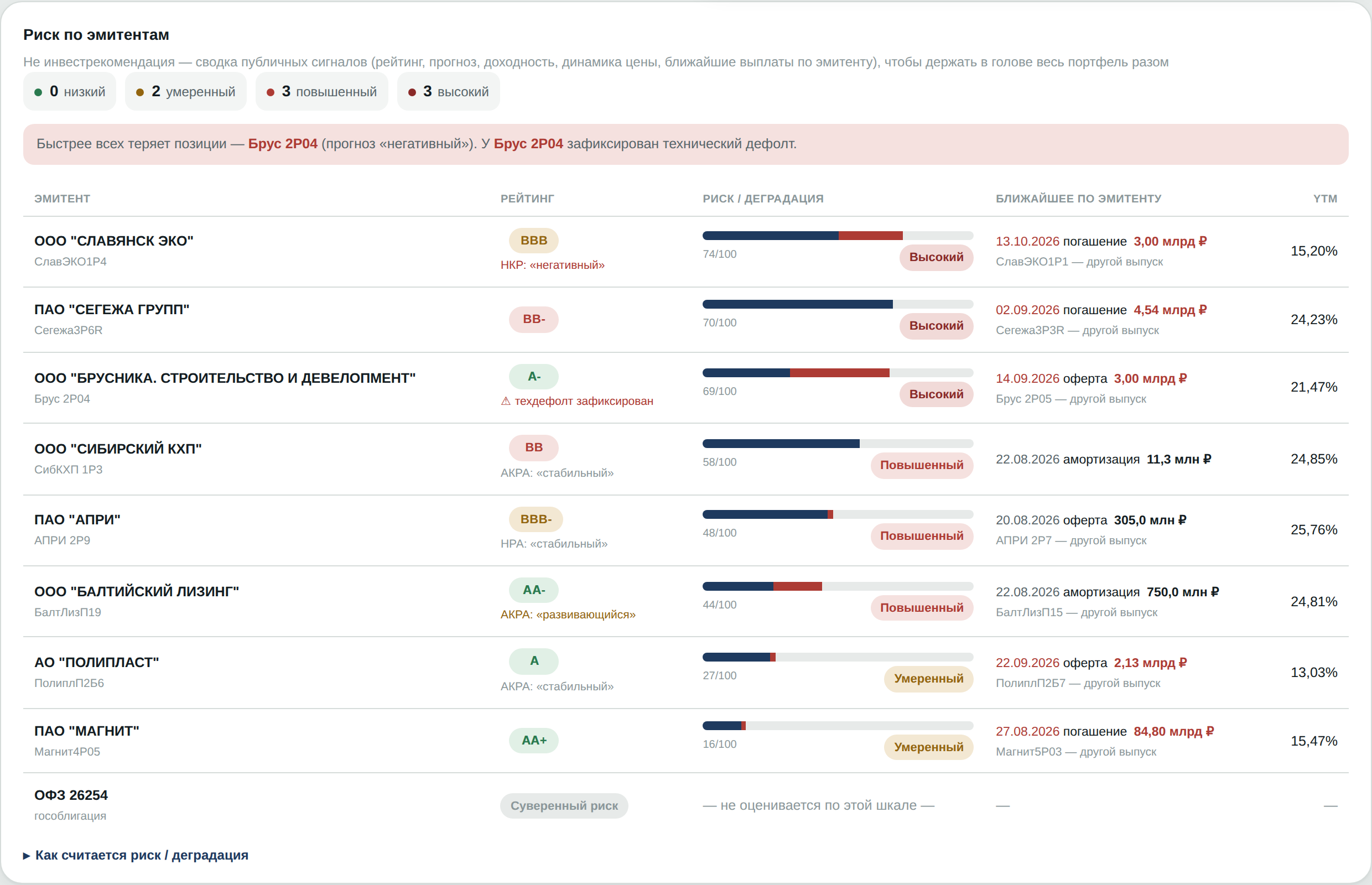
Task: Open issuer ООО "БРУСНИКА. СТРОИТЕЛЬСТВО И ДЕВЕЛОПМЕНТ"
Action: point(225,378)
